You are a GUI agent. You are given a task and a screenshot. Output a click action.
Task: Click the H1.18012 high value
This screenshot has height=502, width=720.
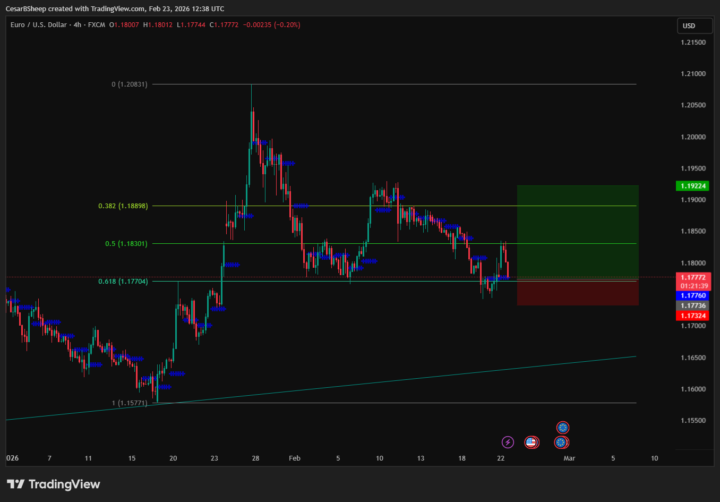pyautogui.click(x=158, y=25)
